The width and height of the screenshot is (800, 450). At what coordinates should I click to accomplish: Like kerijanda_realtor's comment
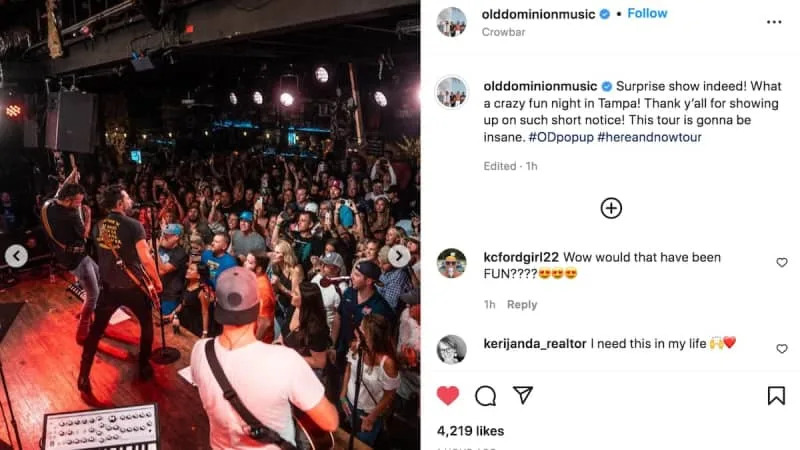pos(782,348)
